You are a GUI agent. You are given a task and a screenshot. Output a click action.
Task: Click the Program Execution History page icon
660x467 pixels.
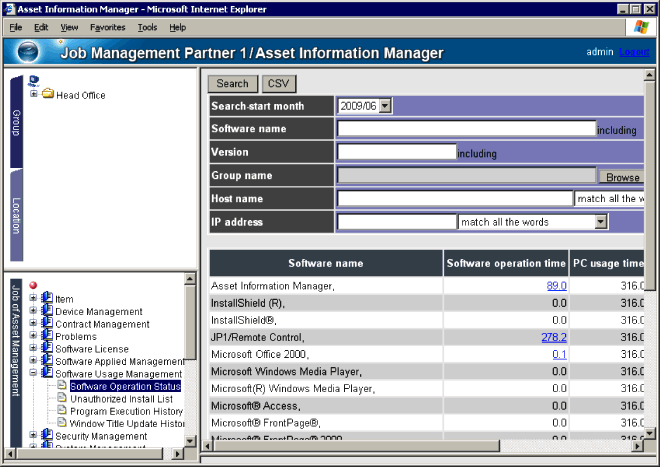[x=61, y=411]
